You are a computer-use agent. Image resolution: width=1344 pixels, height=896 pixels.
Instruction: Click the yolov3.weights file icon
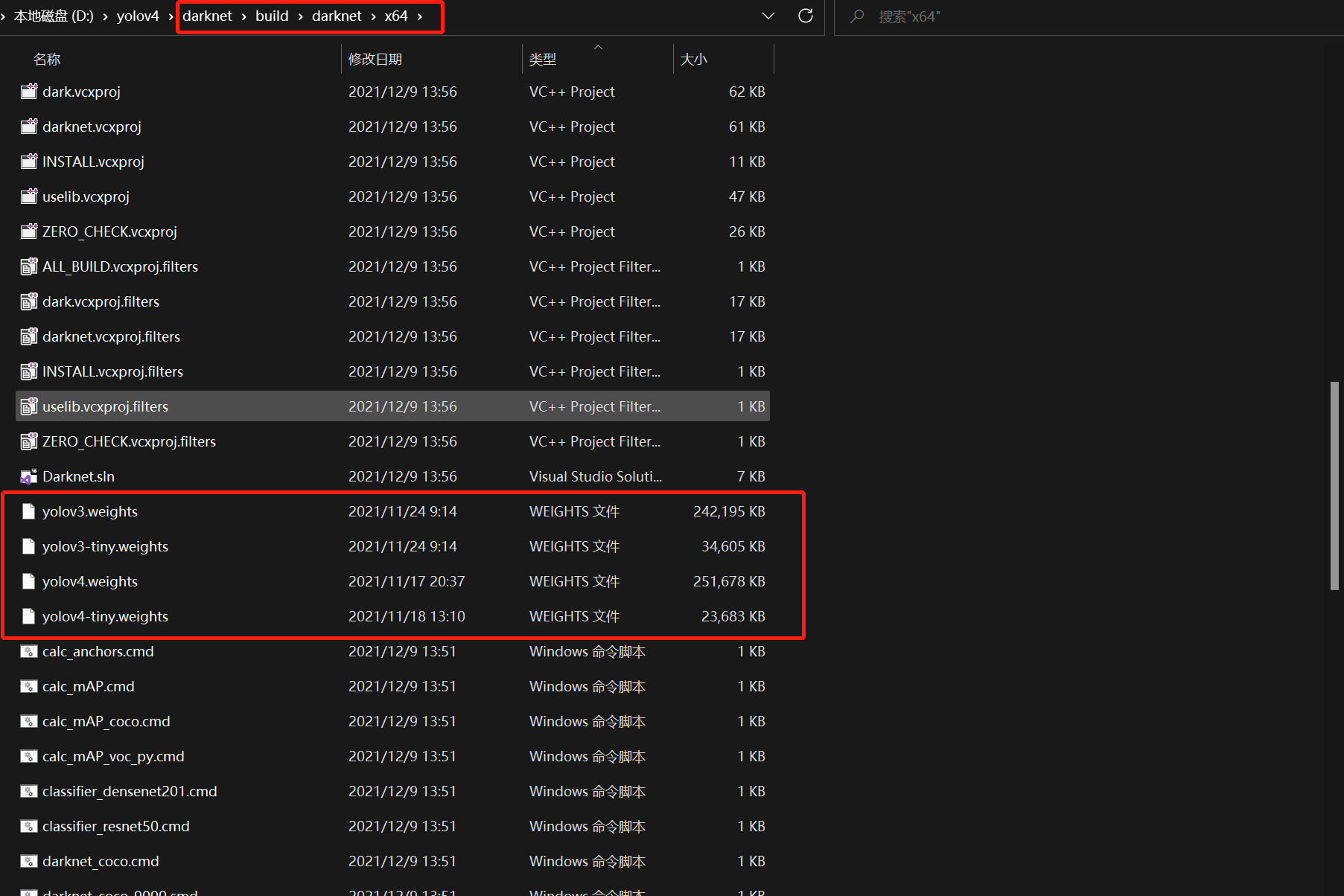coord(28,511)
